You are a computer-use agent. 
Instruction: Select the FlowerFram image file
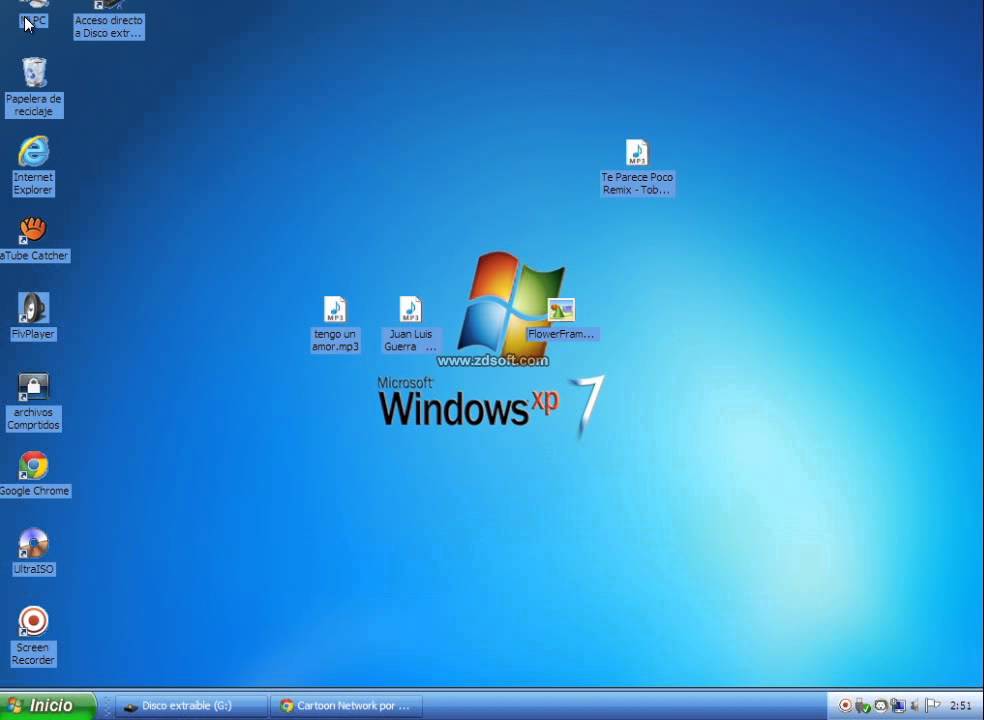(x=561, y=311)
